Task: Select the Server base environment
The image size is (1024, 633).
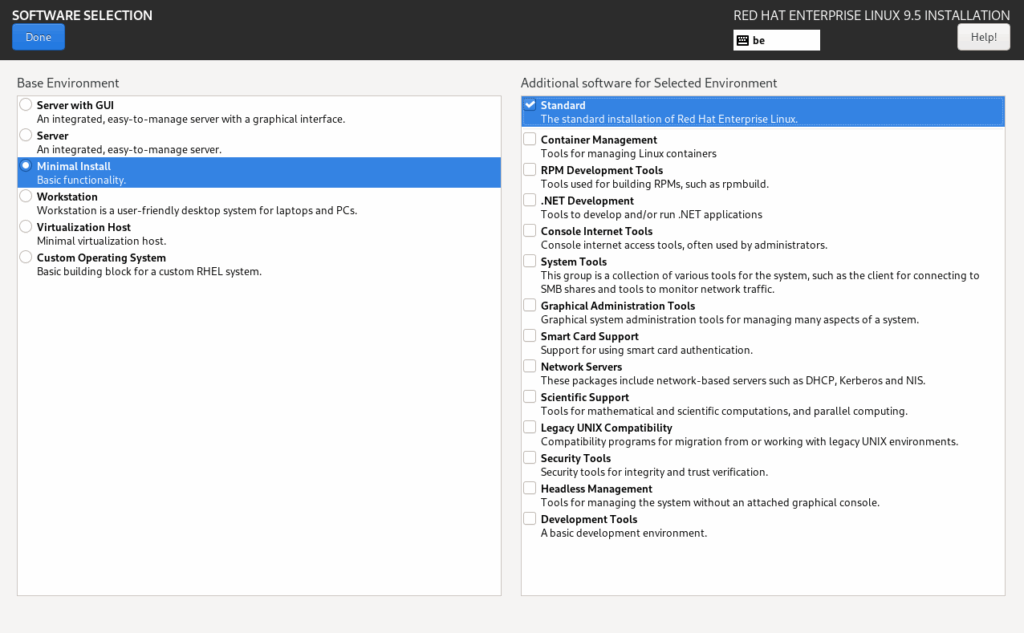Action: pos(26,135)
